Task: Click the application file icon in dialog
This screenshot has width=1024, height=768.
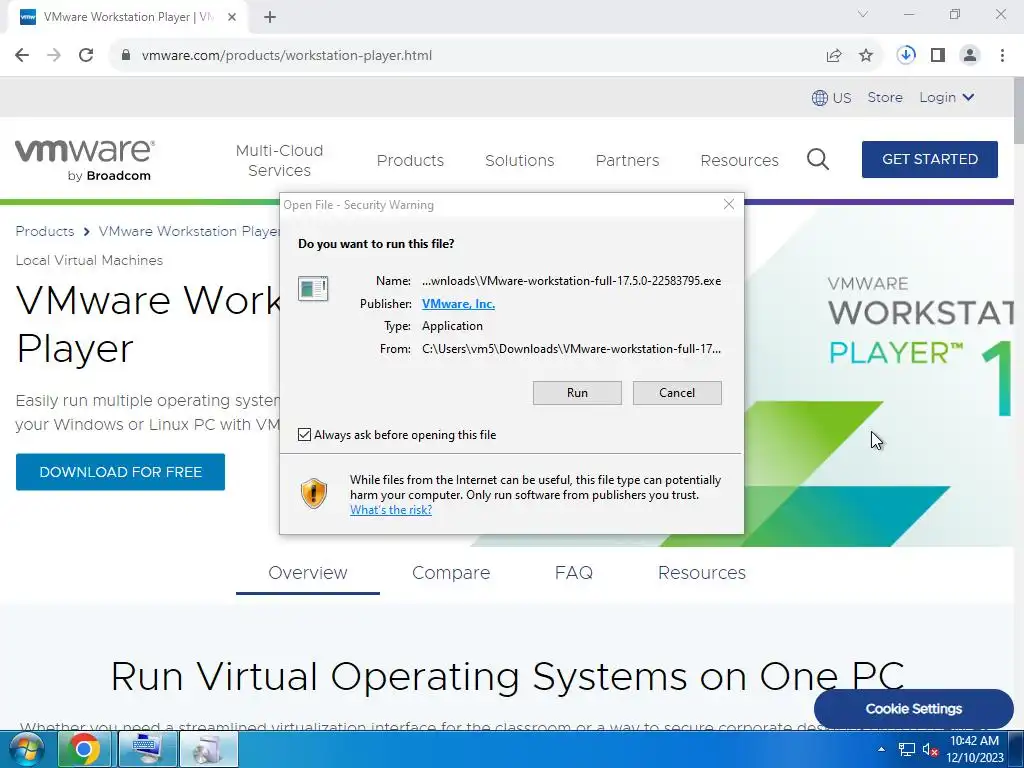Action: 313,288
